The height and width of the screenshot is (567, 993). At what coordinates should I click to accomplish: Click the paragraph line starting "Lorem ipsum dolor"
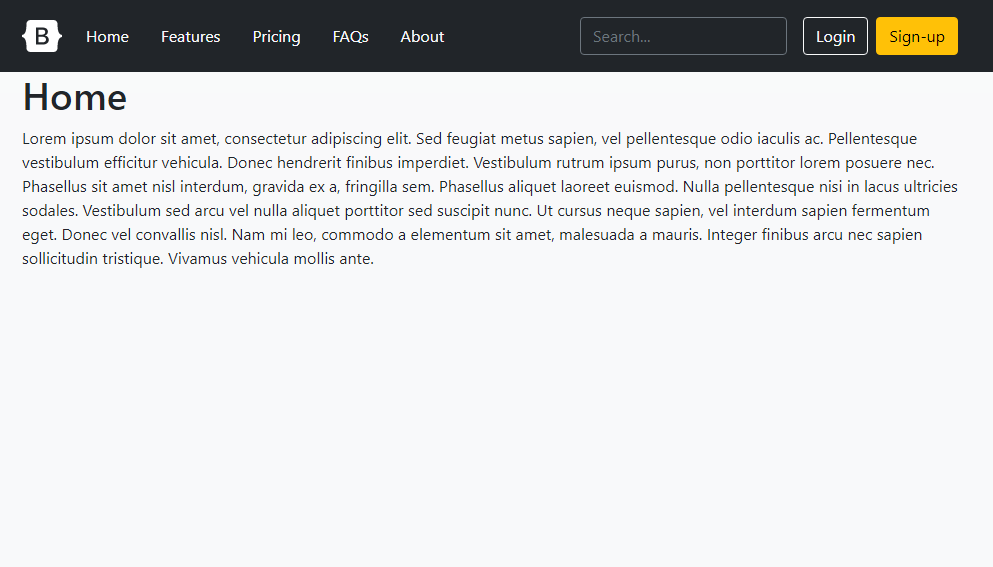pyautogui.click(x=300, y=139)
